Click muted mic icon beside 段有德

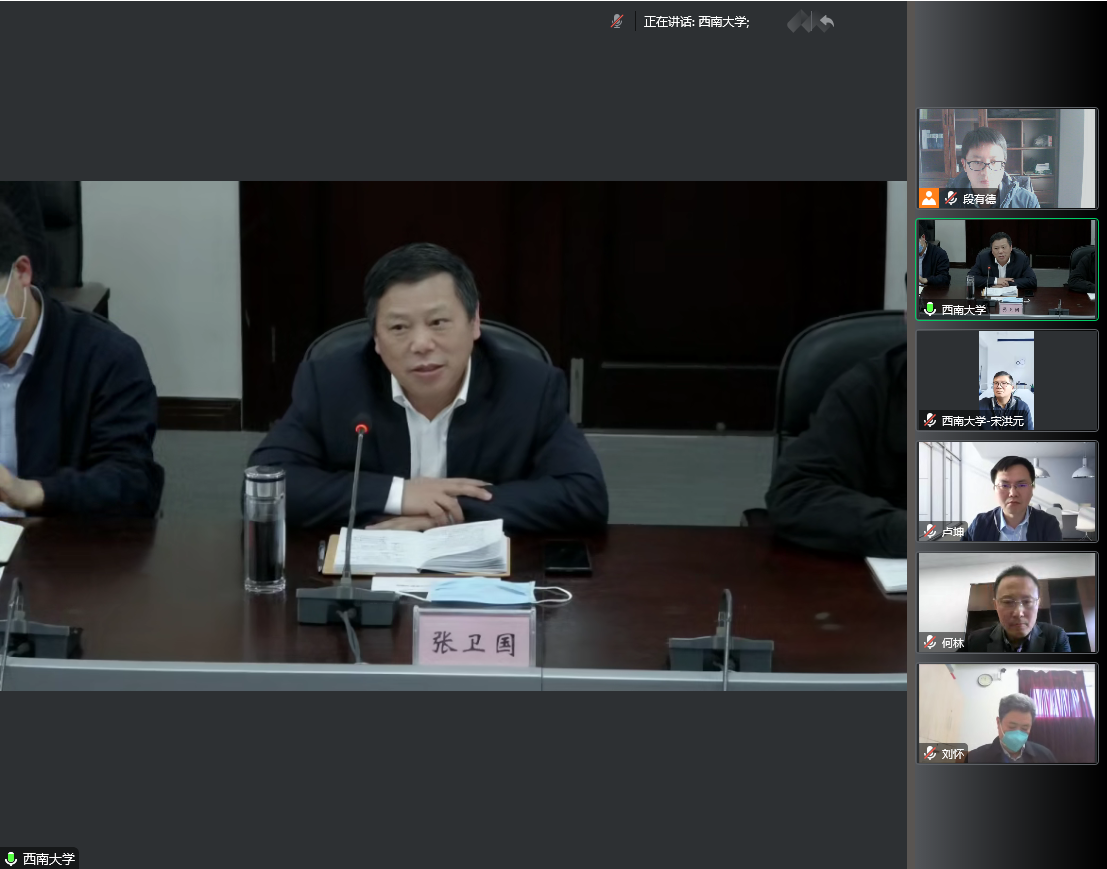[951, 199]
